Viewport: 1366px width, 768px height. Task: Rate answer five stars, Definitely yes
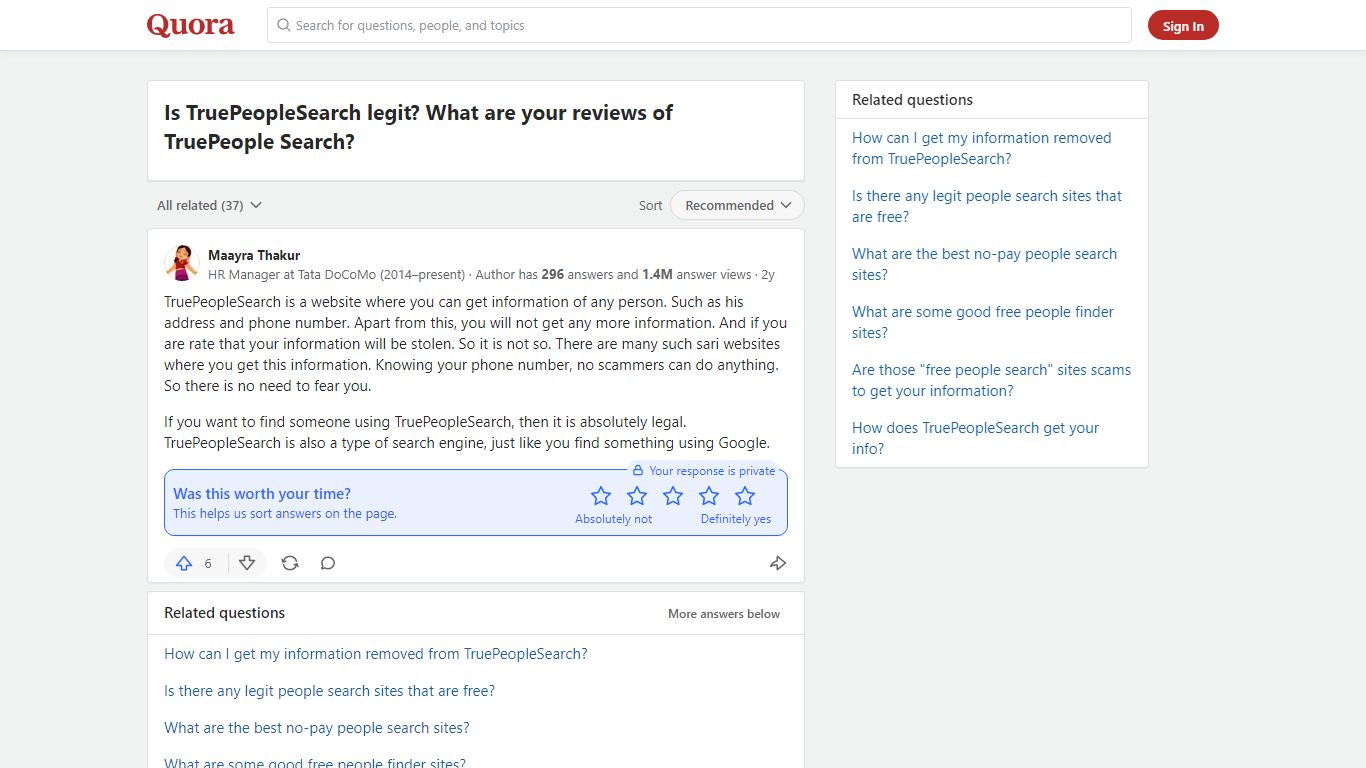pyautogui.click(x=745, y=496)
